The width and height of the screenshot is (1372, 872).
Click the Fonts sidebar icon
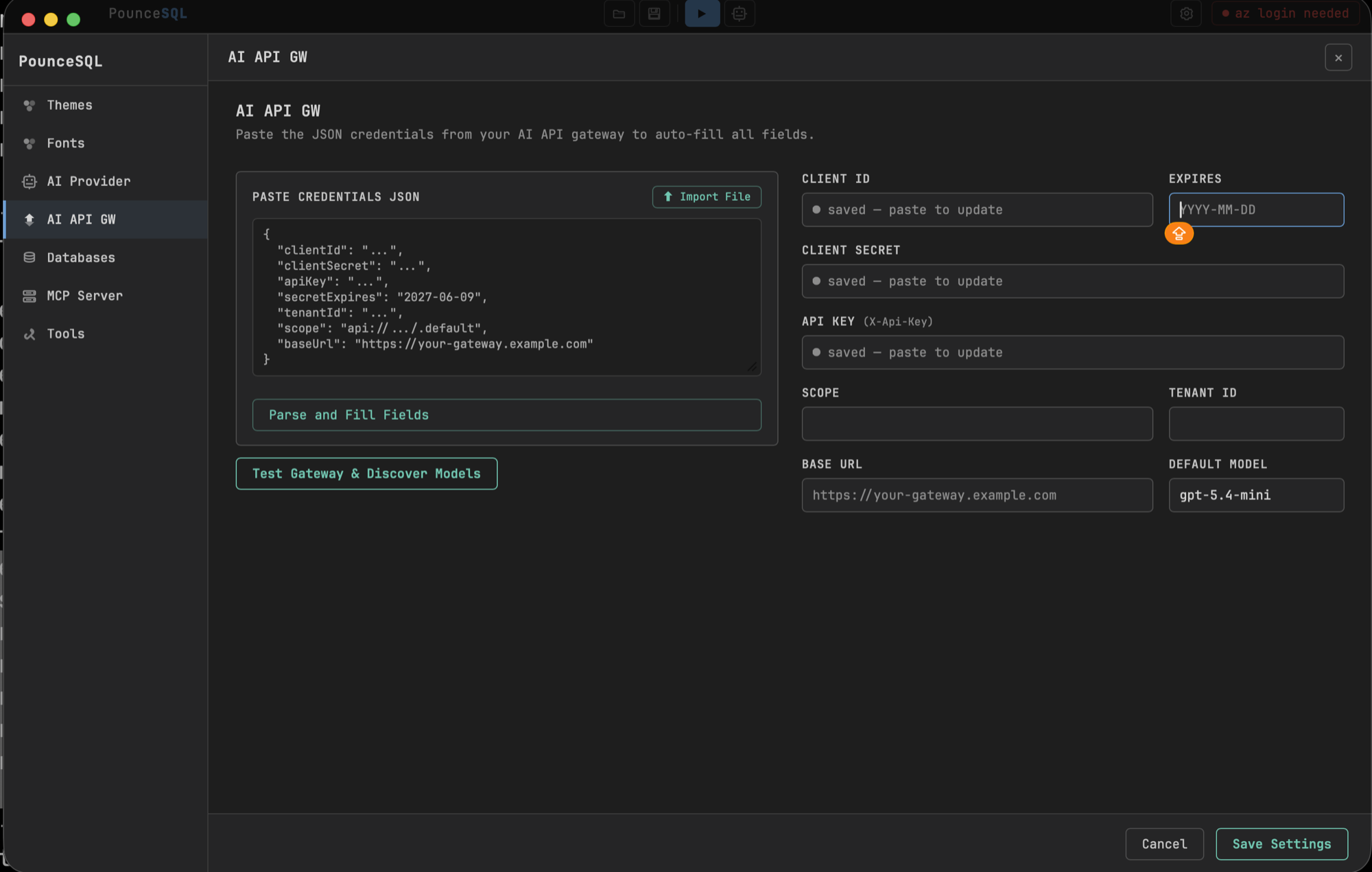[29, 143]
